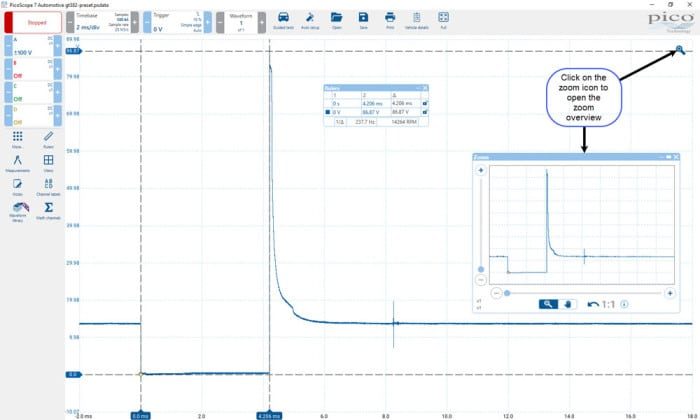Increase timebase with plus stepper
The height and width of the screenshot is (420, 700).
pos(135,22)
